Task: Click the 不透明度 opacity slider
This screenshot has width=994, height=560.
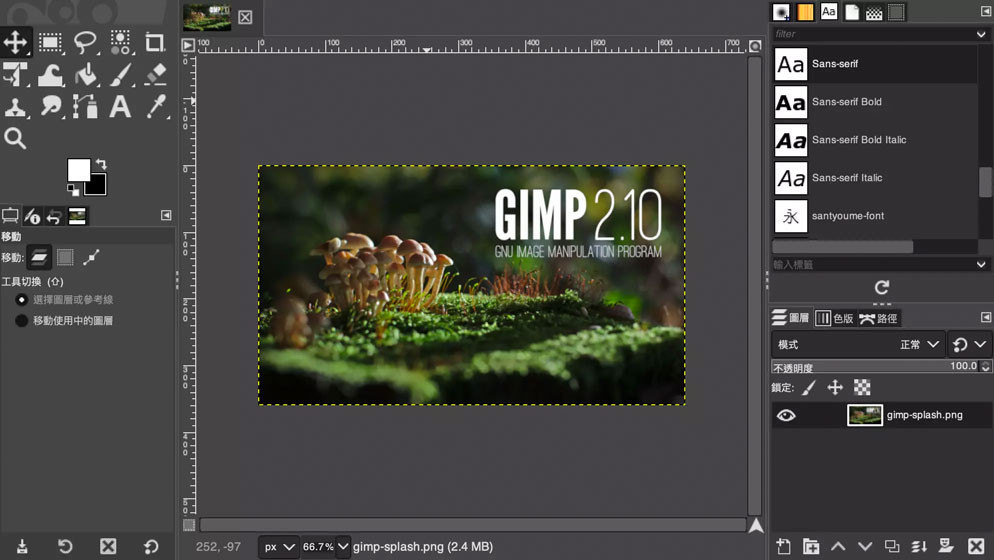Action: click(x=875, y=367)
